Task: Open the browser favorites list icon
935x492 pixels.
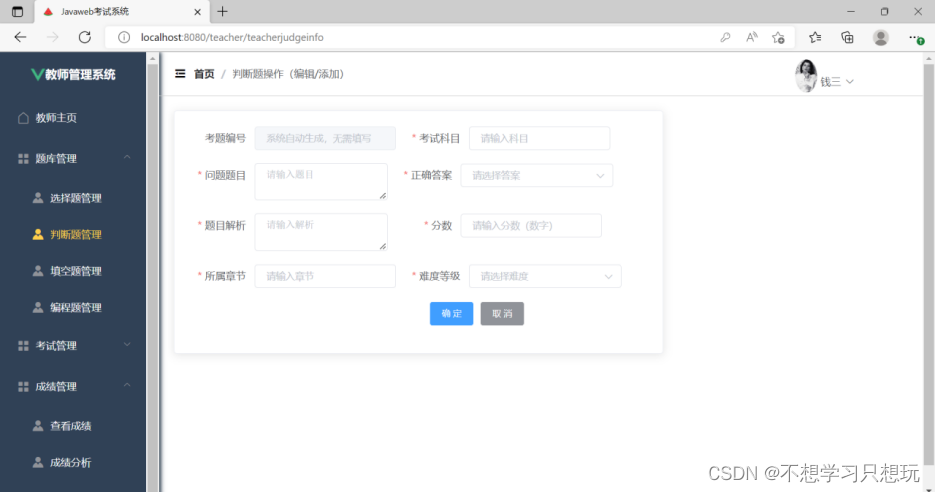Action: click(815, 37)
